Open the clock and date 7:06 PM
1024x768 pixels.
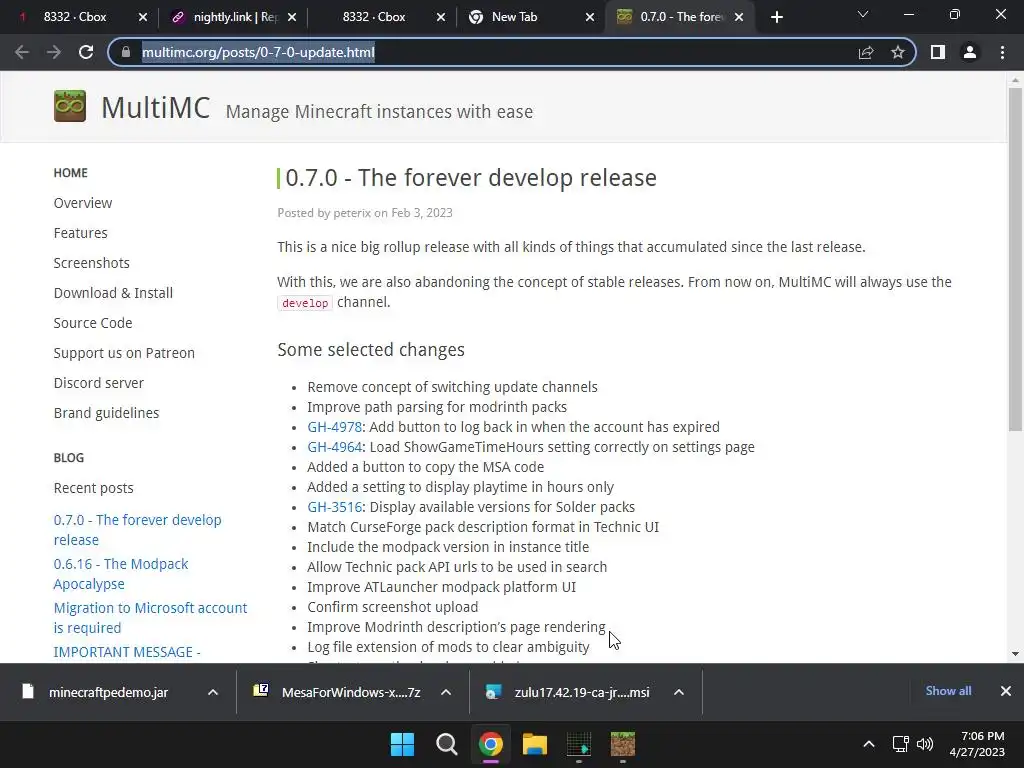[x=977, y=744]
